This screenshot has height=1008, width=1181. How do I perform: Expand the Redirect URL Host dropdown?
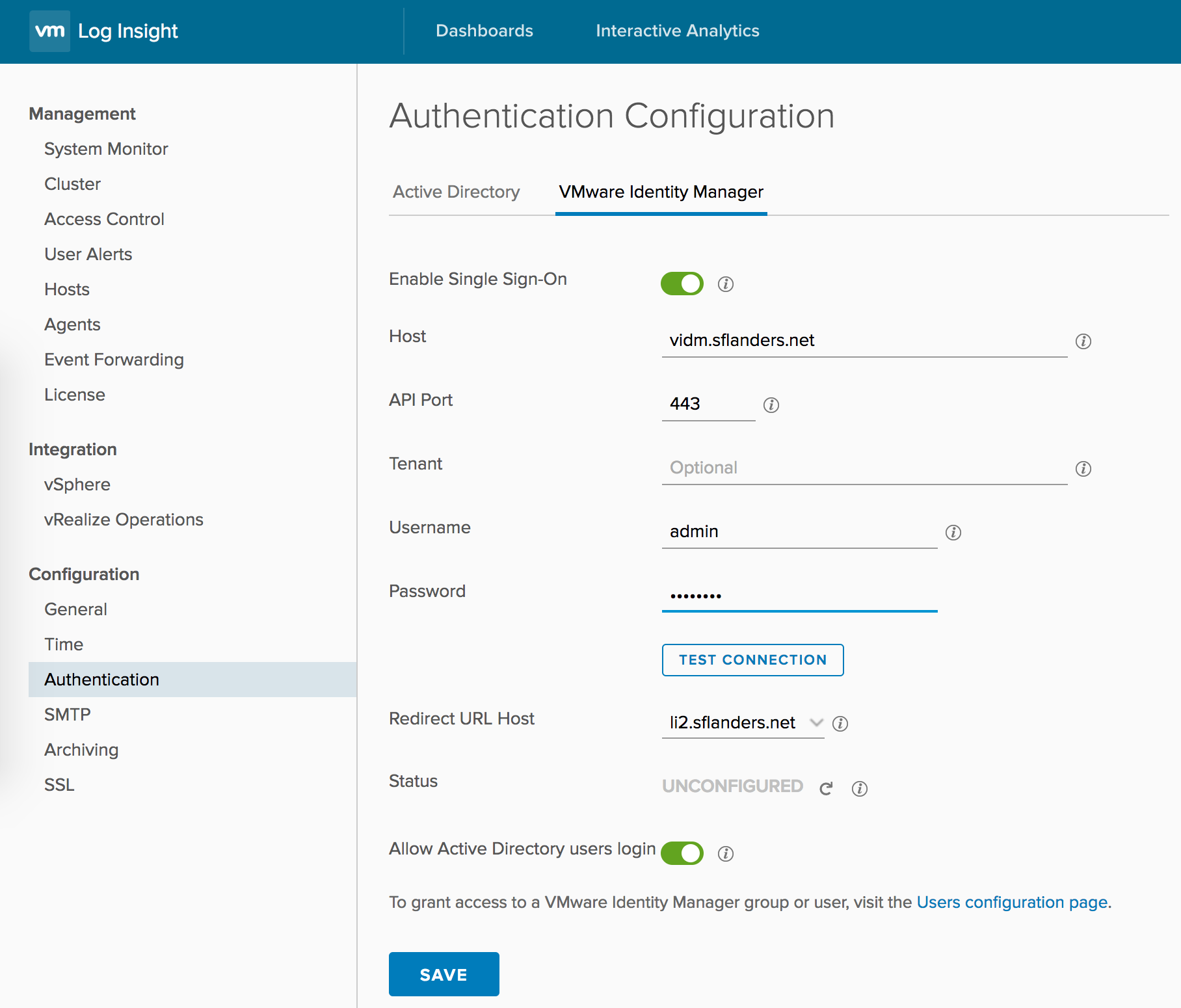click(x=816, y=723)
